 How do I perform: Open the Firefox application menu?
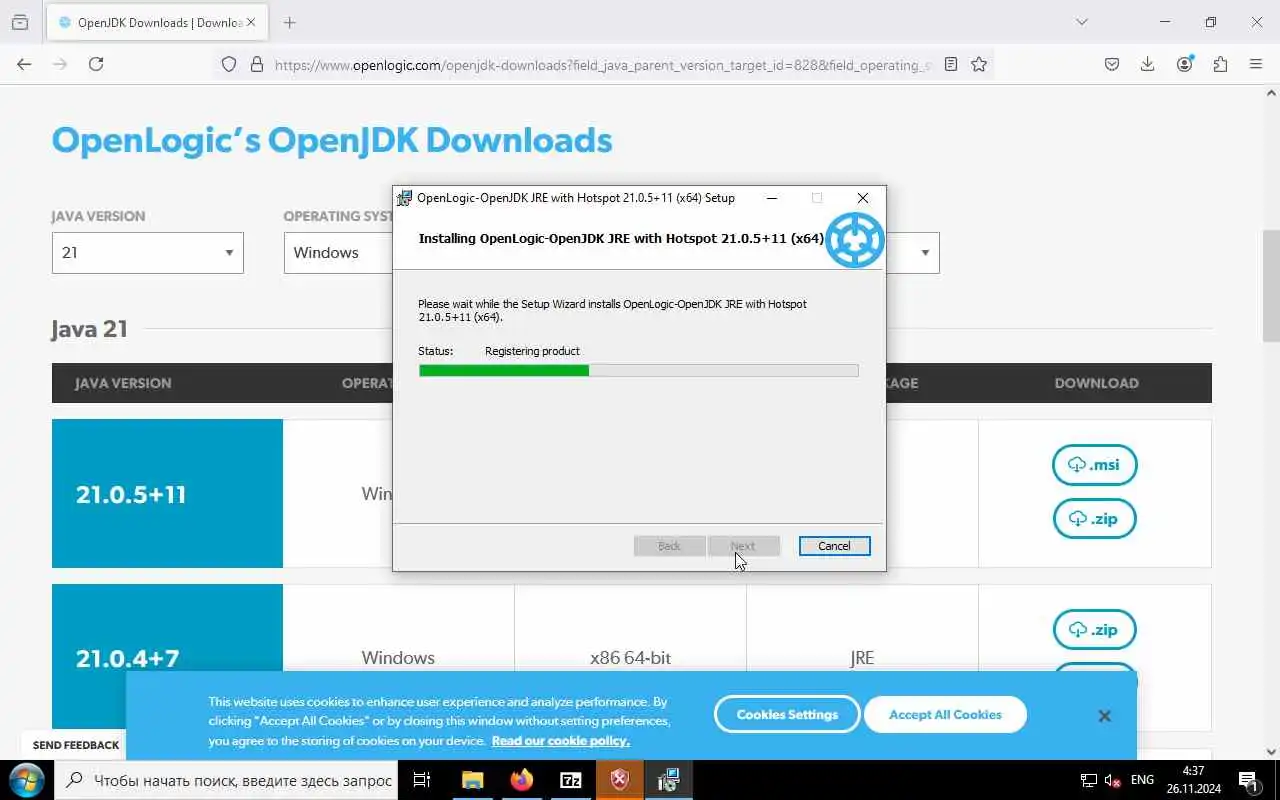[1256, 64]
